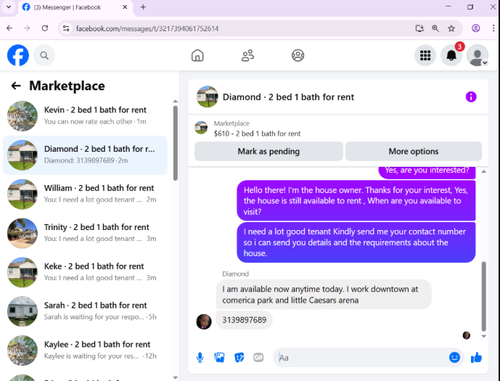Click the Facebook logo
500x381 pixels.
[18, 55]
